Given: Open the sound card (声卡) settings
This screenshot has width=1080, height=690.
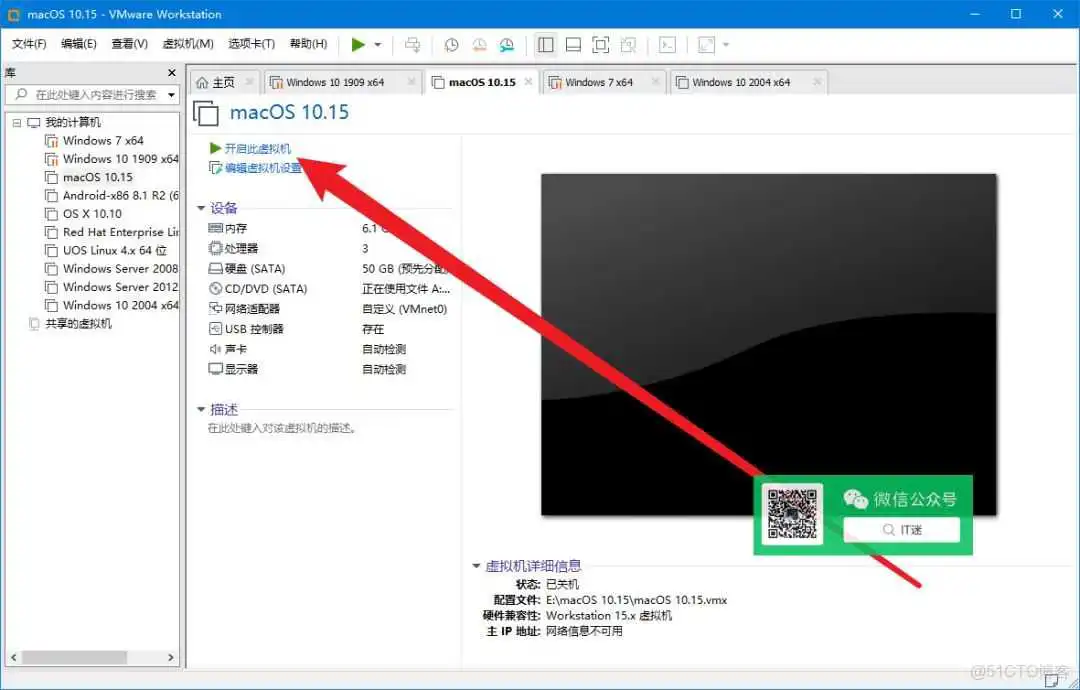Looking at the screenshot, I should (235, 349).
